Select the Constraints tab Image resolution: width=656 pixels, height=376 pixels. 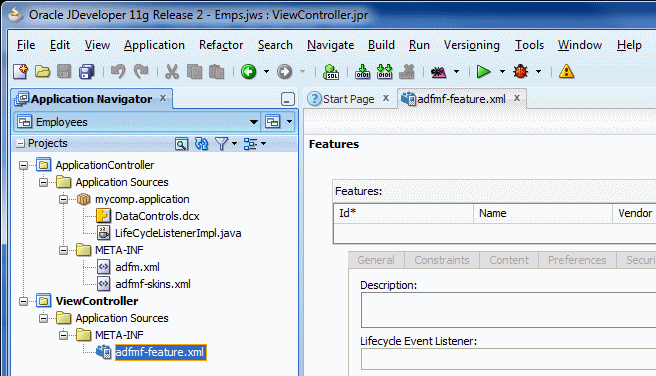[442, 260]
